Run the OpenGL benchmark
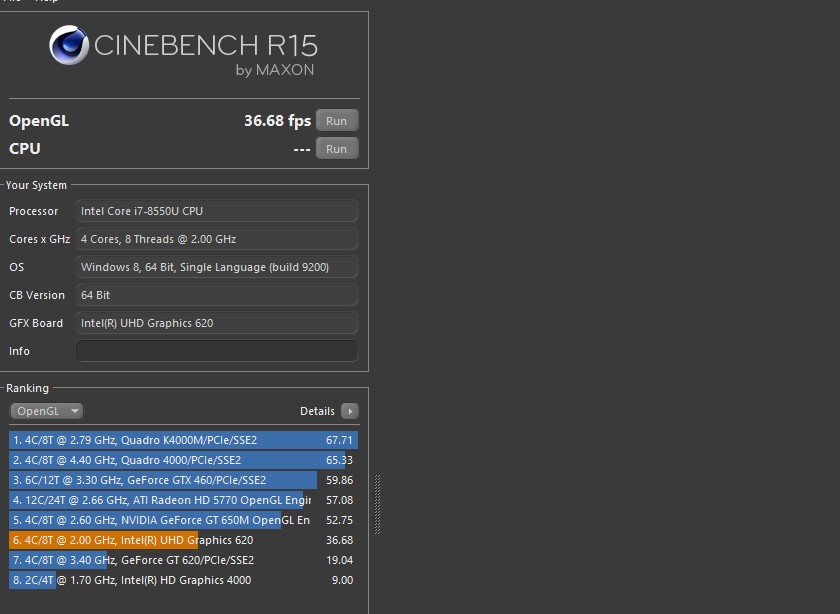The image size is (840, 614). tap(337, 121)
